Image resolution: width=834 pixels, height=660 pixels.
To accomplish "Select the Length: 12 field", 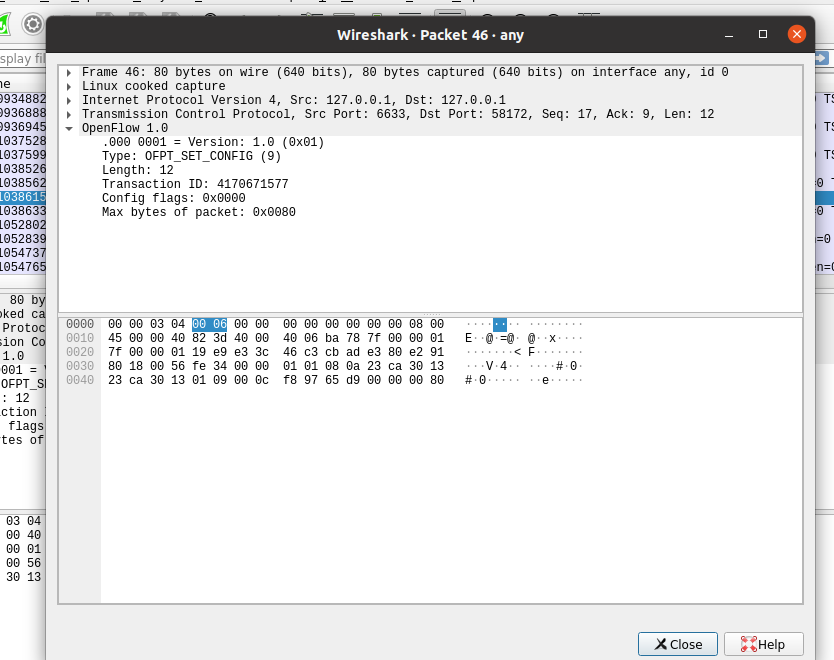I will pyautogui.click(x=138, y=170).
